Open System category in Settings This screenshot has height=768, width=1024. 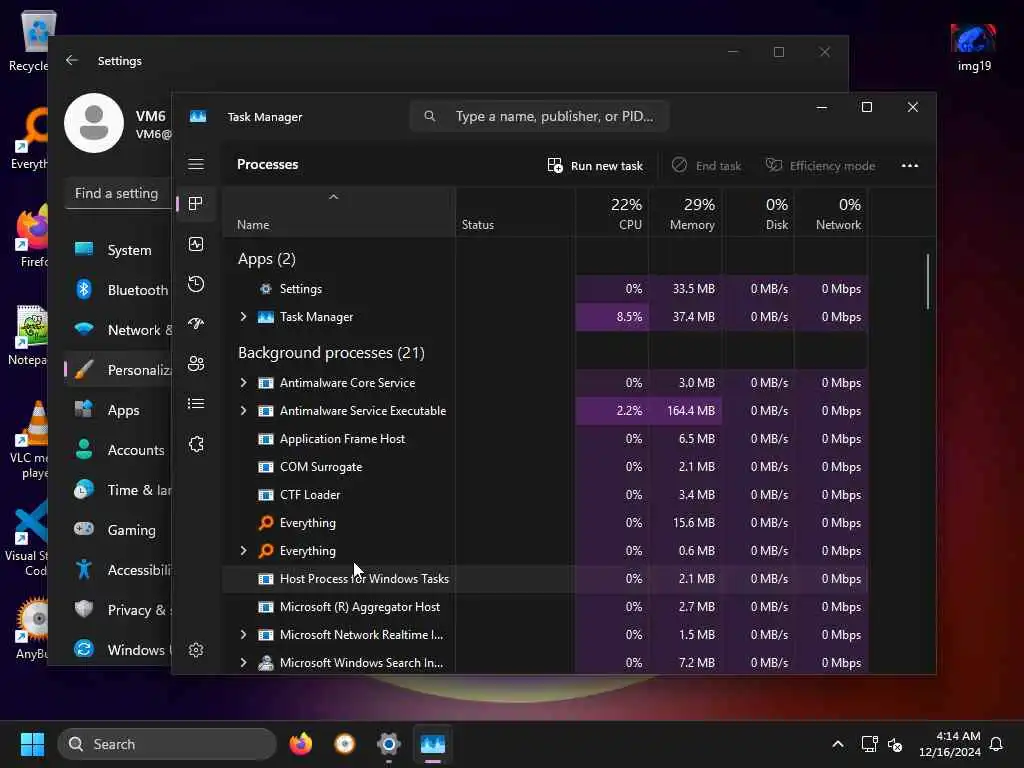pos(118,250)
